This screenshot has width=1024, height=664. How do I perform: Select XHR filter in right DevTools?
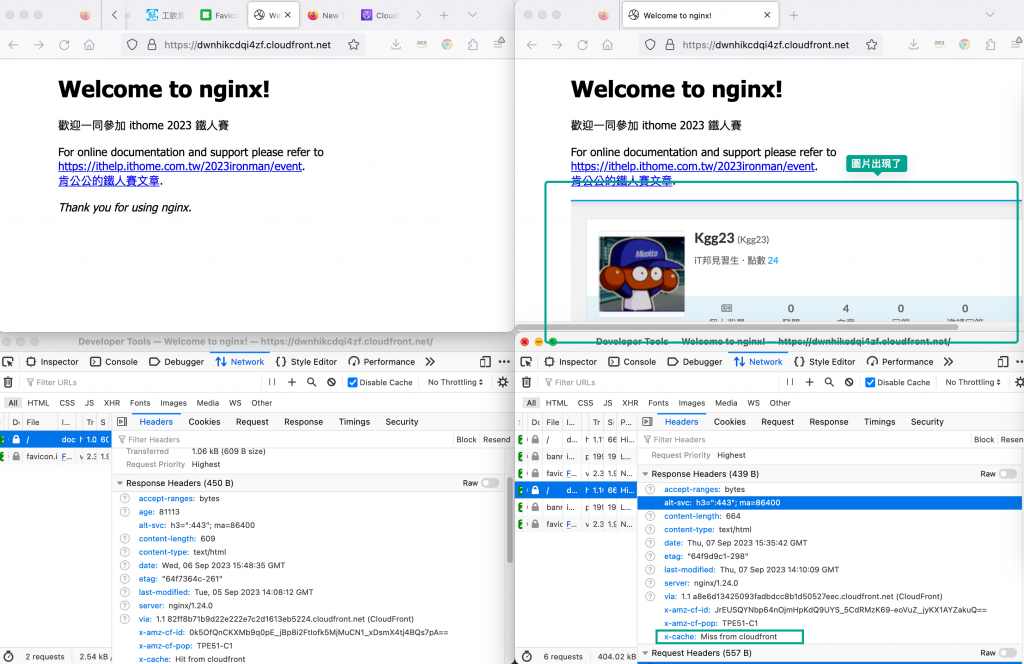click(x=630, y=403)
